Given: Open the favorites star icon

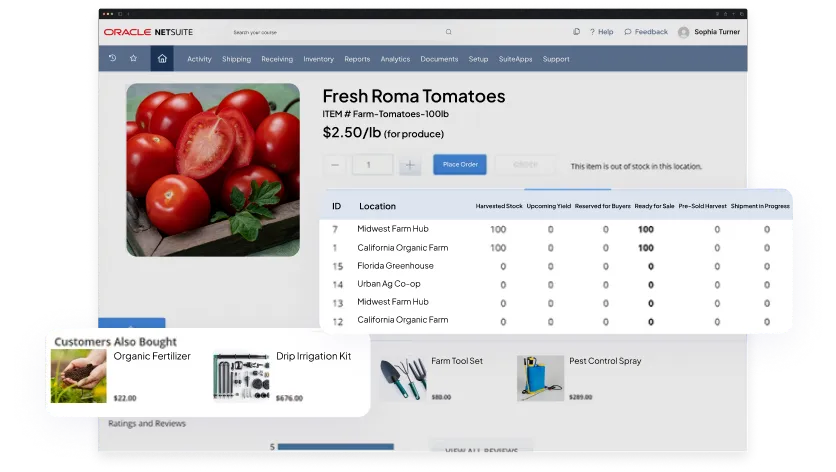Looking at the screenshot, I should pyautogui.click(x=133, y=58).
